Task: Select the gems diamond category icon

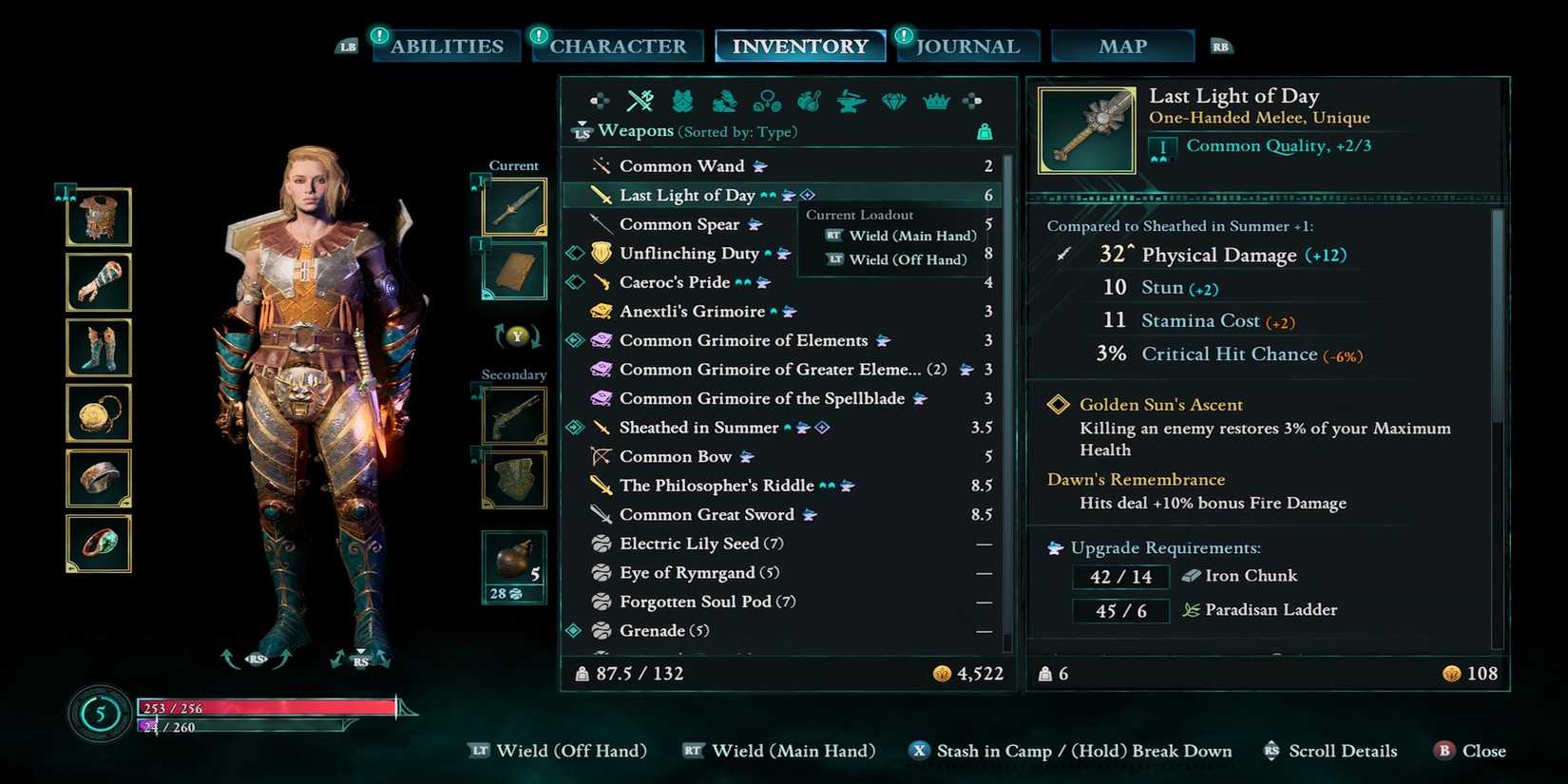Action: 893,100
